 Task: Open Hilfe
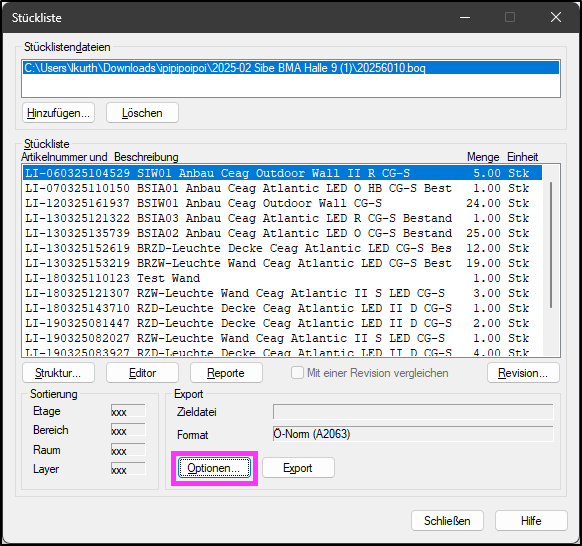point(531,521)
